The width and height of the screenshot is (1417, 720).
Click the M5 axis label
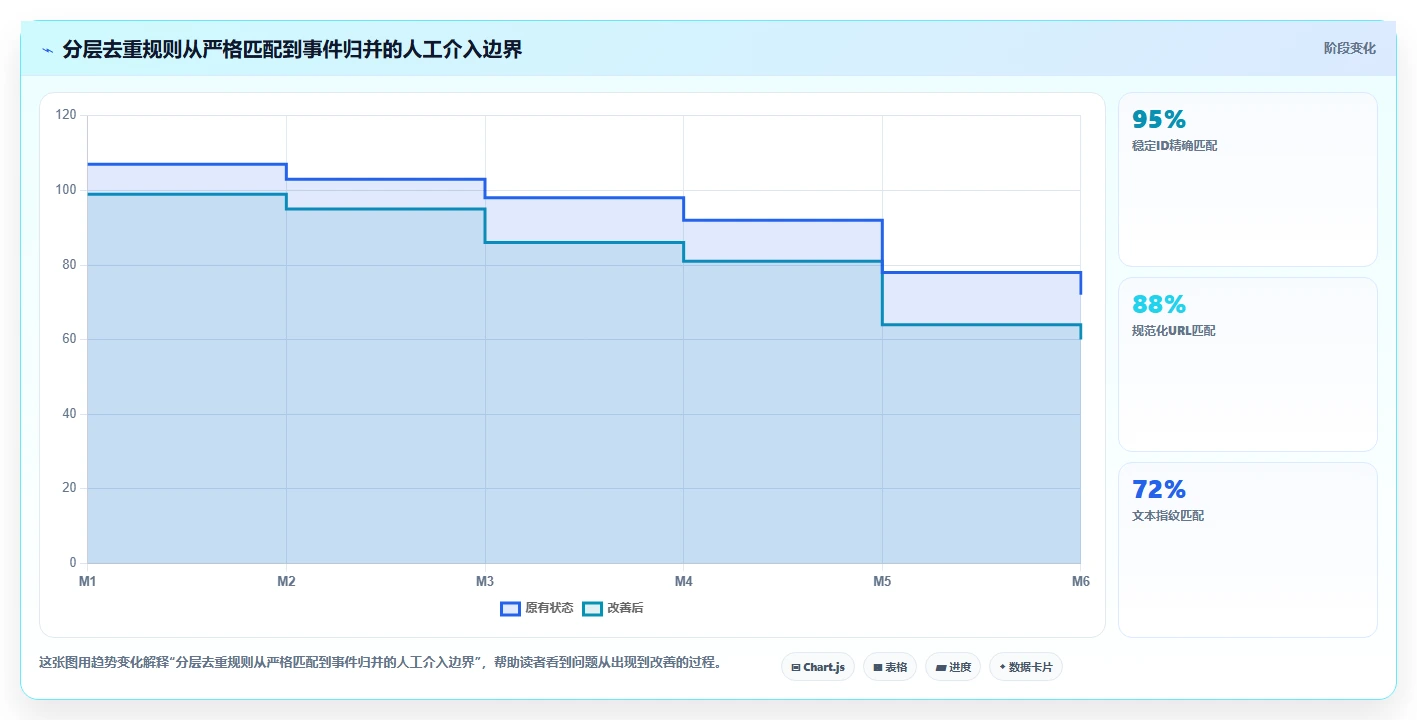[882, 581]
